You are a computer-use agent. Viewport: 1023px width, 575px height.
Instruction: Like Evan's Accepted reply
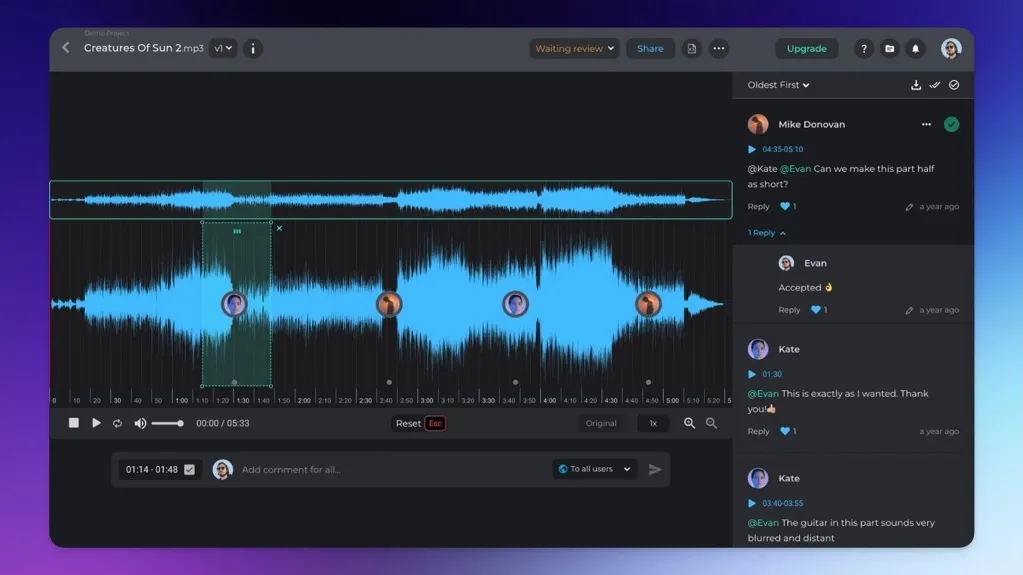pos(816,310)
